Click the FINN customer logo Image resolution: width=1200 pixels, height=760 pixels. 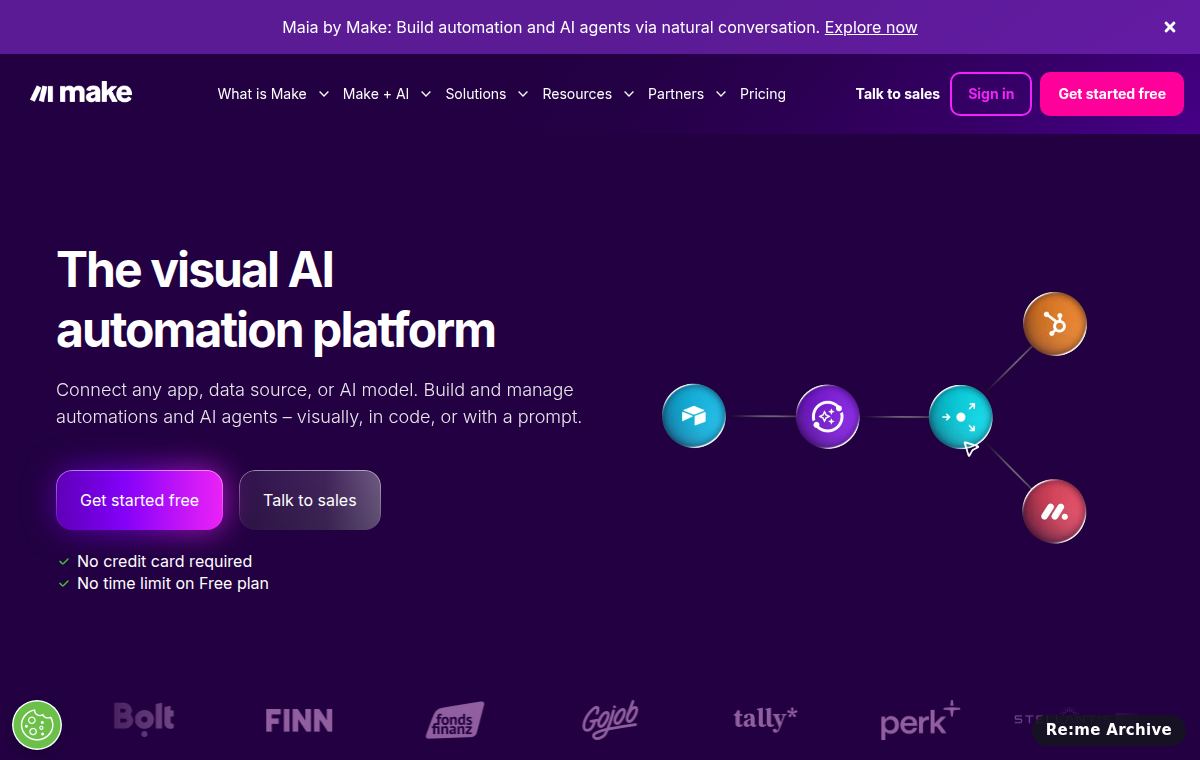click(299, 720)
